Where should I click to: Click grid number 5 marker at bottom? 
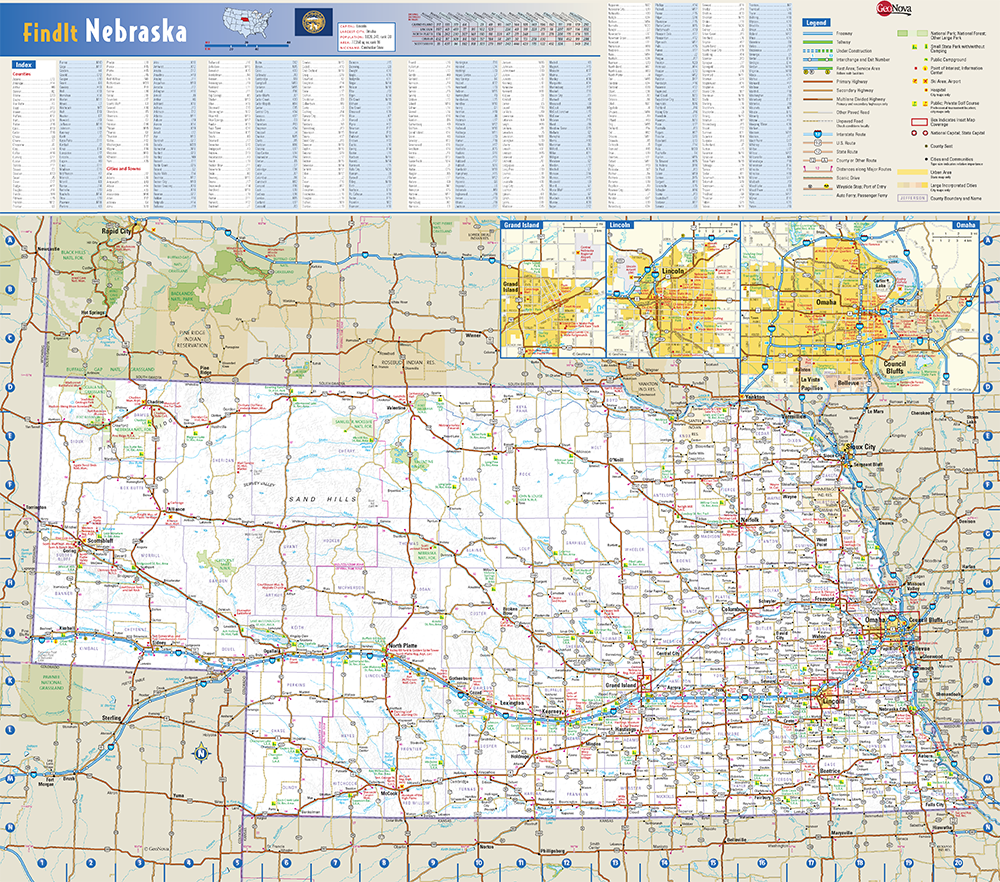(x=237, y=864)
